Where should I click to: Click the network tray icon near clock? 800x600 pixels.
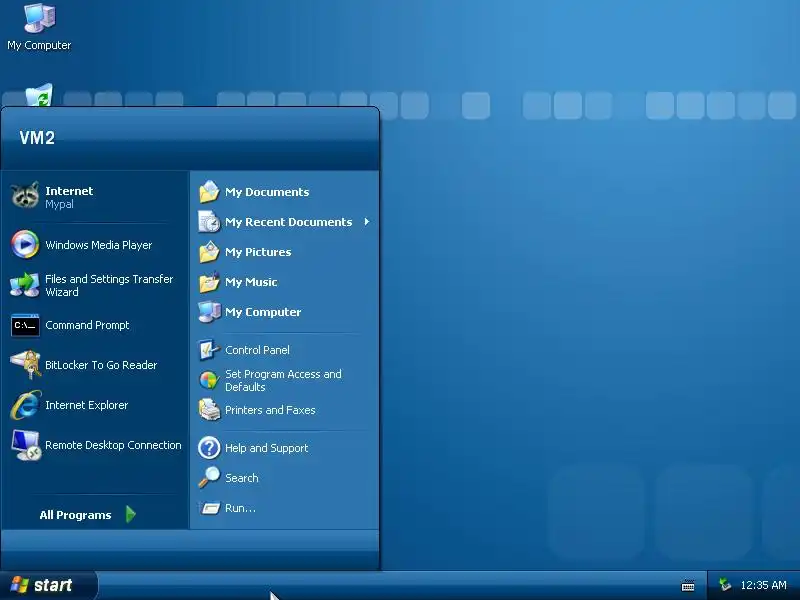[725, 584]
